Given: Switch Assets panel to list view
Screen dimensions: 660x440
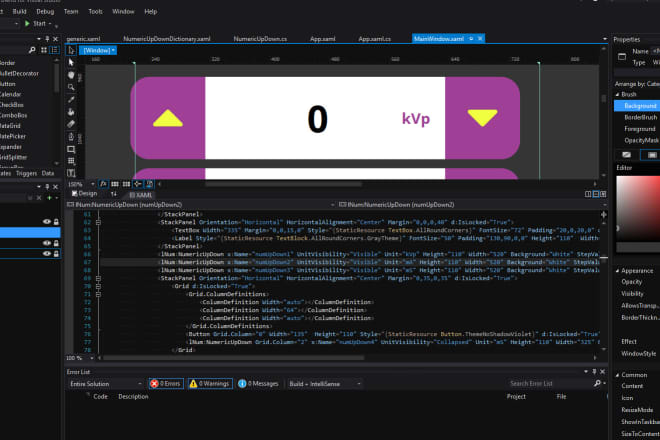Looking at the screenshot, I should point(55,50).
